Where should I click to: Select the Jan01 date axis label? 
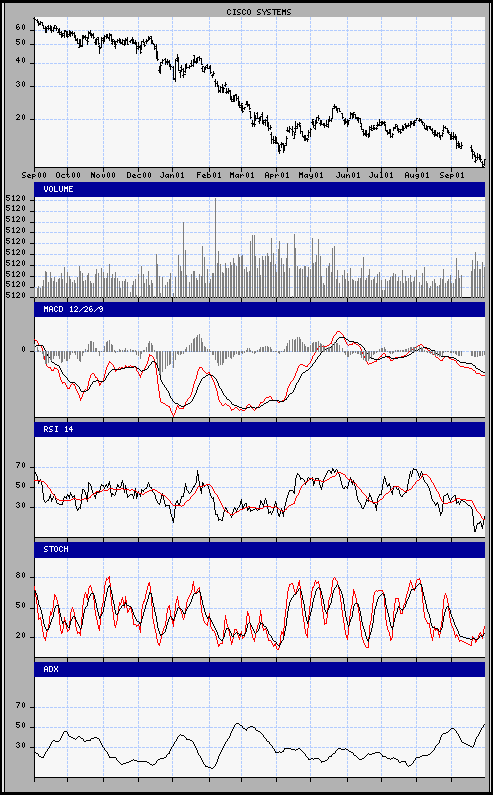[x=172, y=175]
